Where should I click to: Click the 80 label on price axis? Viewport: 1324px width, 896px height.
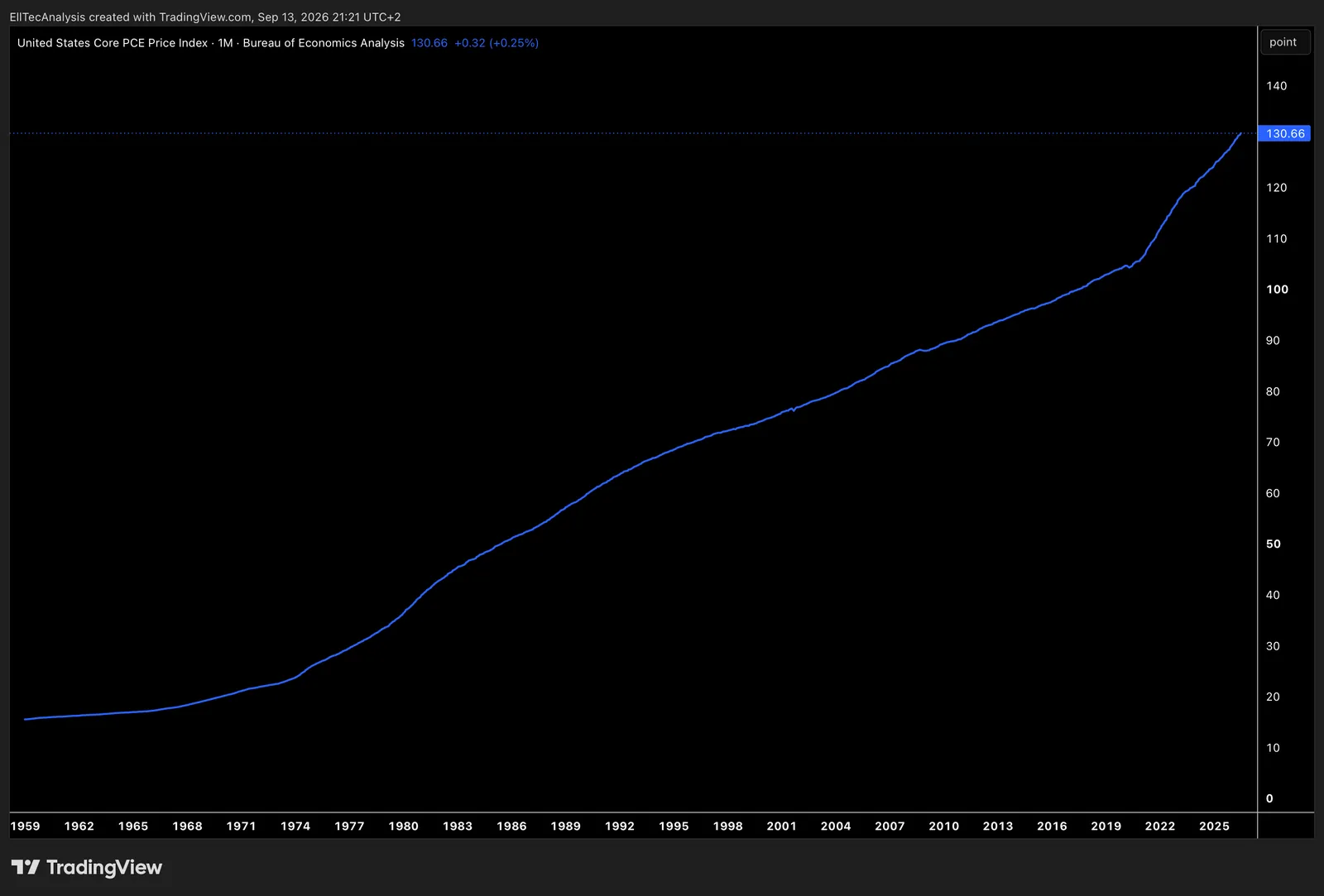1273,391
